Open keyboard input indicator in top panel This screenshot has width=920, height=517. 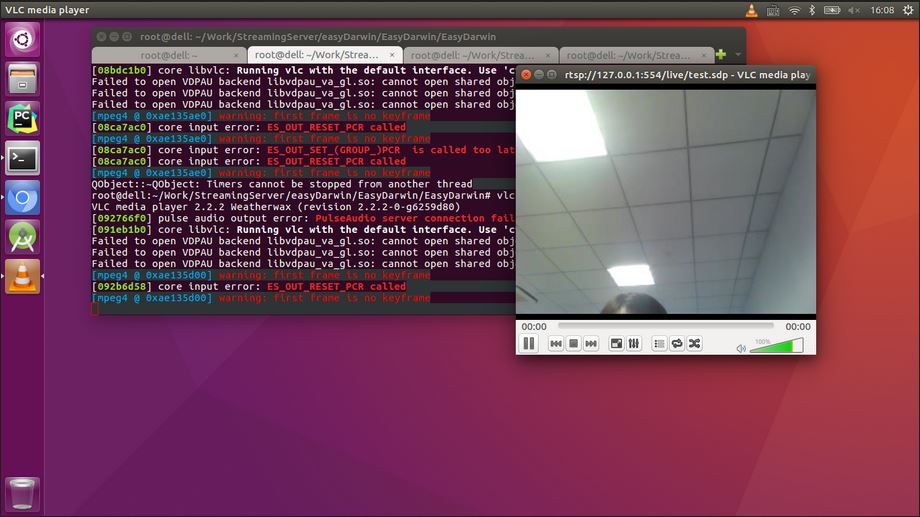click(773, 10)
